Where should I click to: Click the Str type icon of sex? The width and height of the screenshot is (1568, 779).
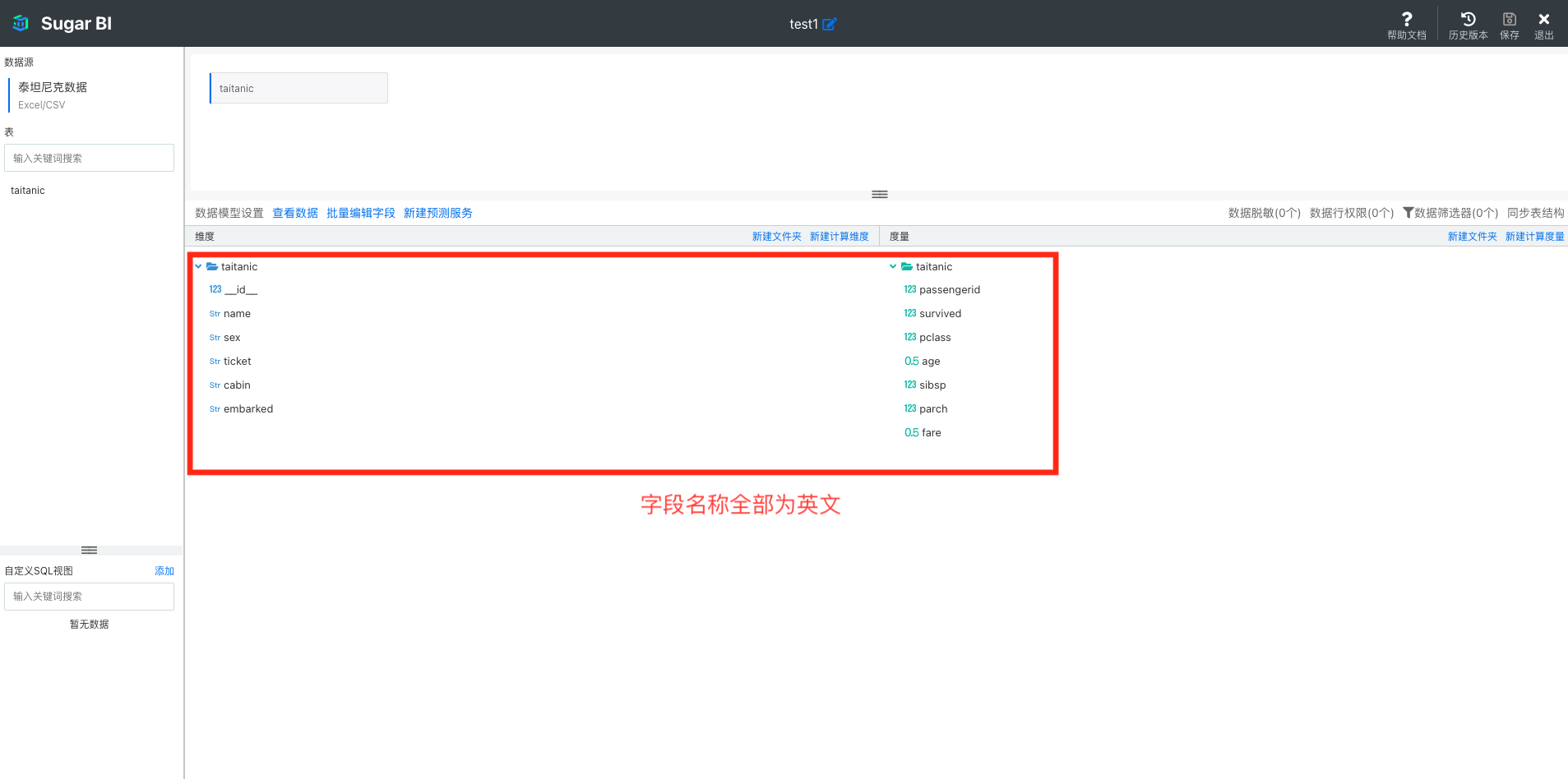click(215, 338)
